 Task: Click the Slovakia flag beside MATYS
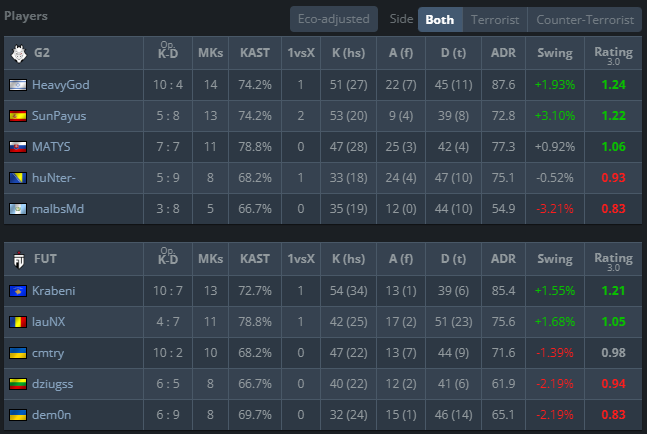coord(17,147)
